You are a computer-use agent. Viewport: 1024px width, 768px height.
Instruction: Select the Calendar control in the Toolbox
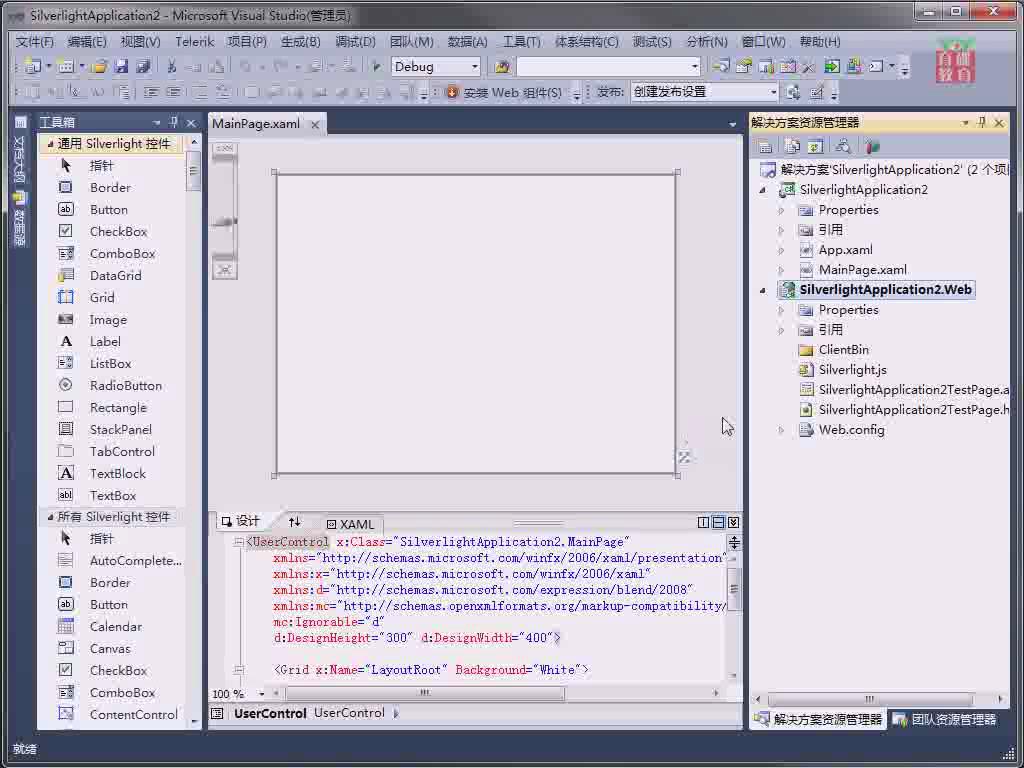click(x=115, y=626)
